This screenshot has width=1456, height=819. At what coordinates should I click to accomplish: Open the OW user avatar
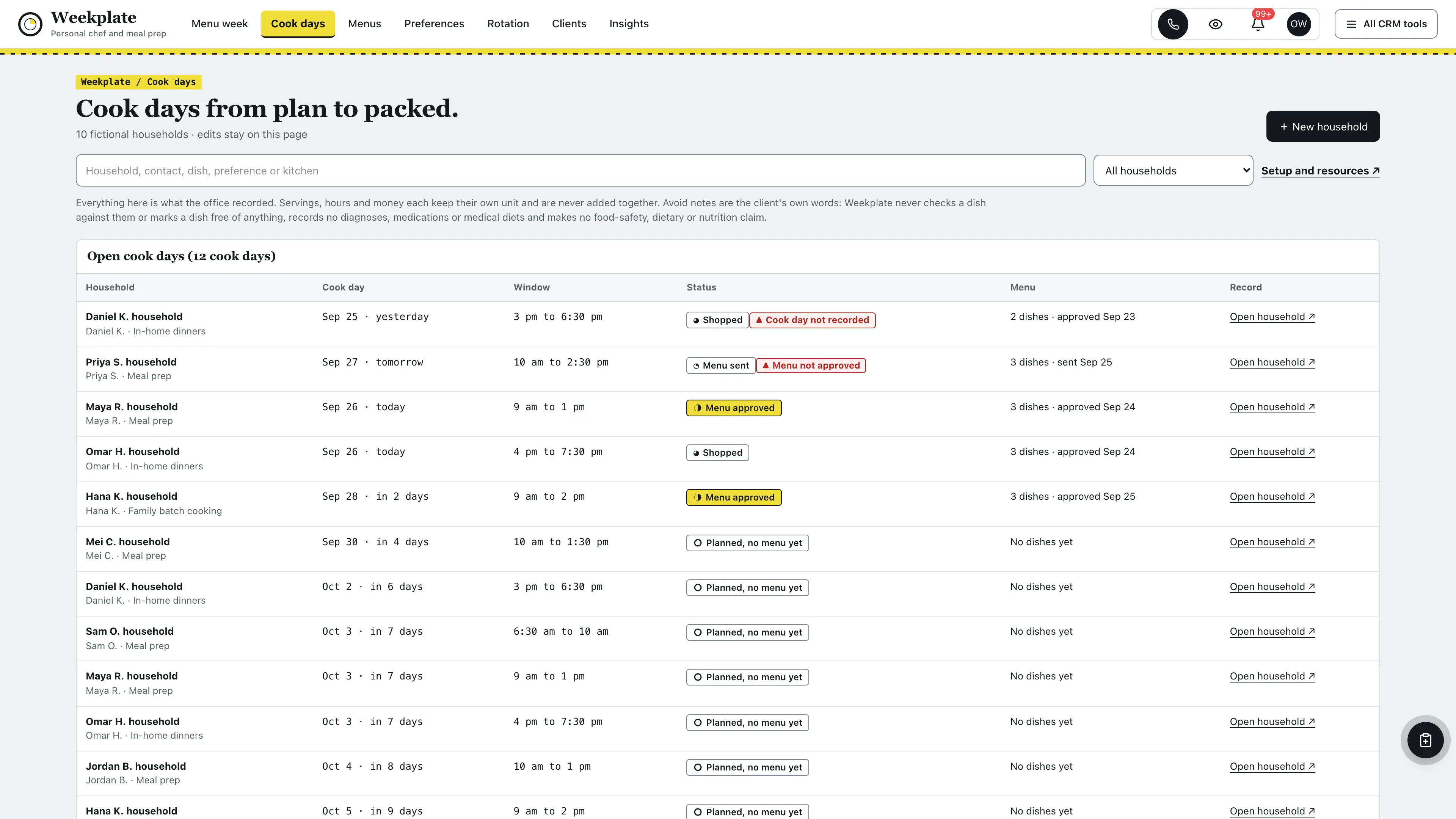click(x=1298, y=24)
